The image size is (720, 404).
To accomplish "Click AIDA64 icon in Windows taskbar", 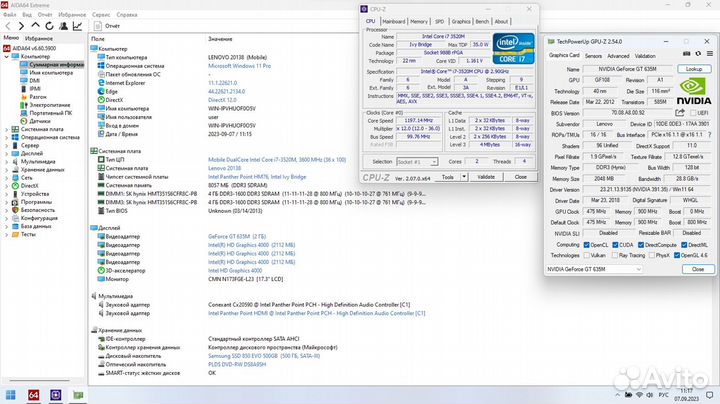I will pyautogui.click(x=34, y=395).
